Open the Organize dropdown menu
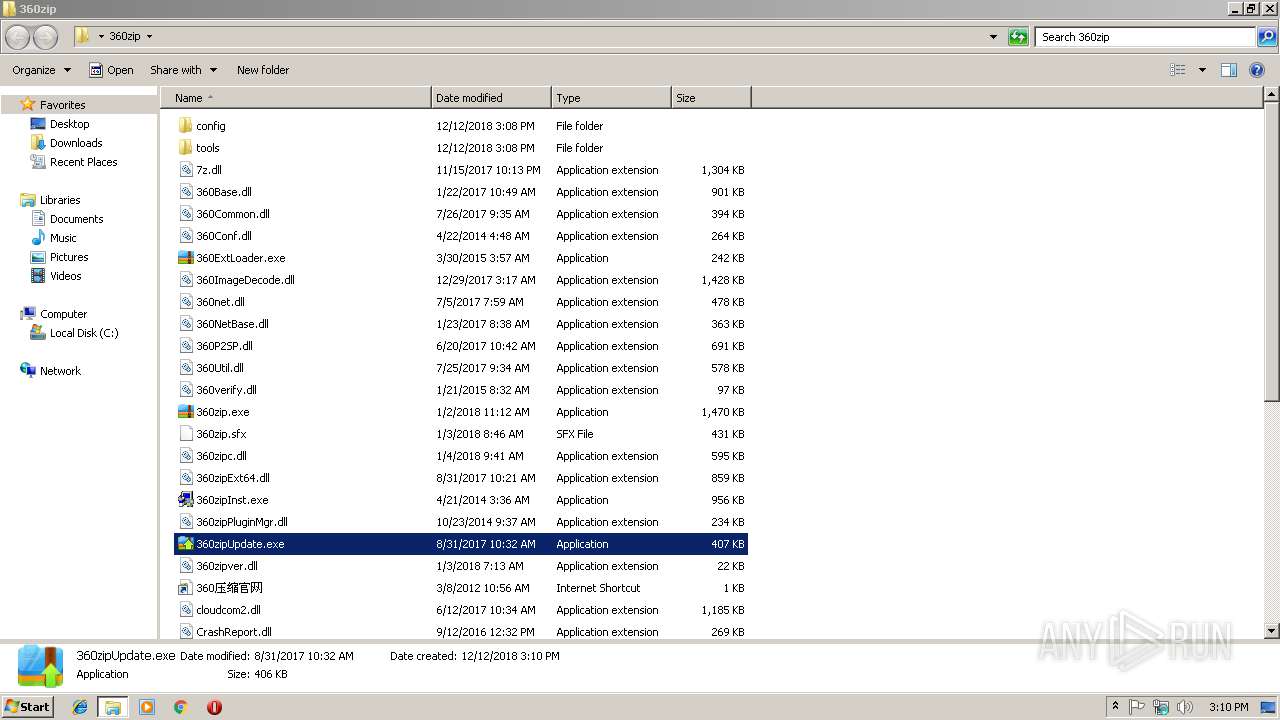This screenshot has height=720, width=1280. [42, 70]
